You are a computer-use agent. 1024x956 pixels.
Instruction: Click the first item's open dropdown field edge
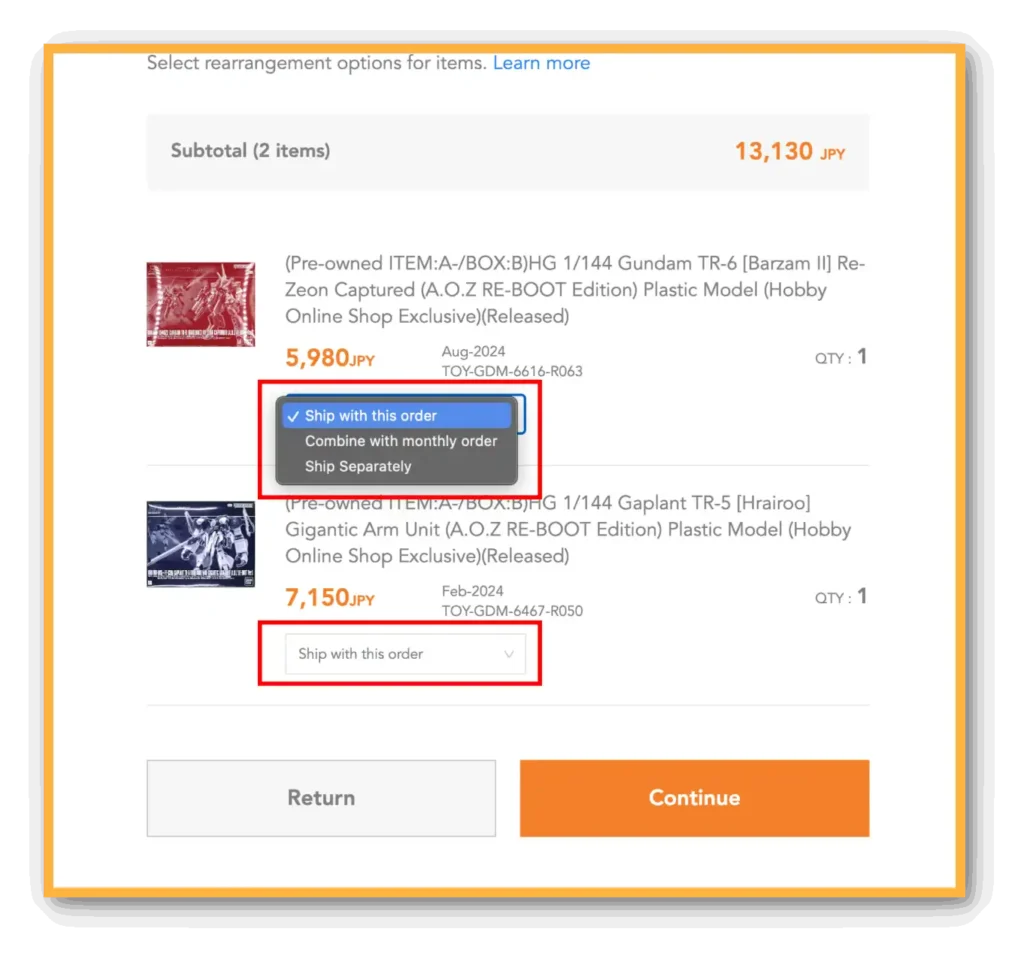[521, 414]
